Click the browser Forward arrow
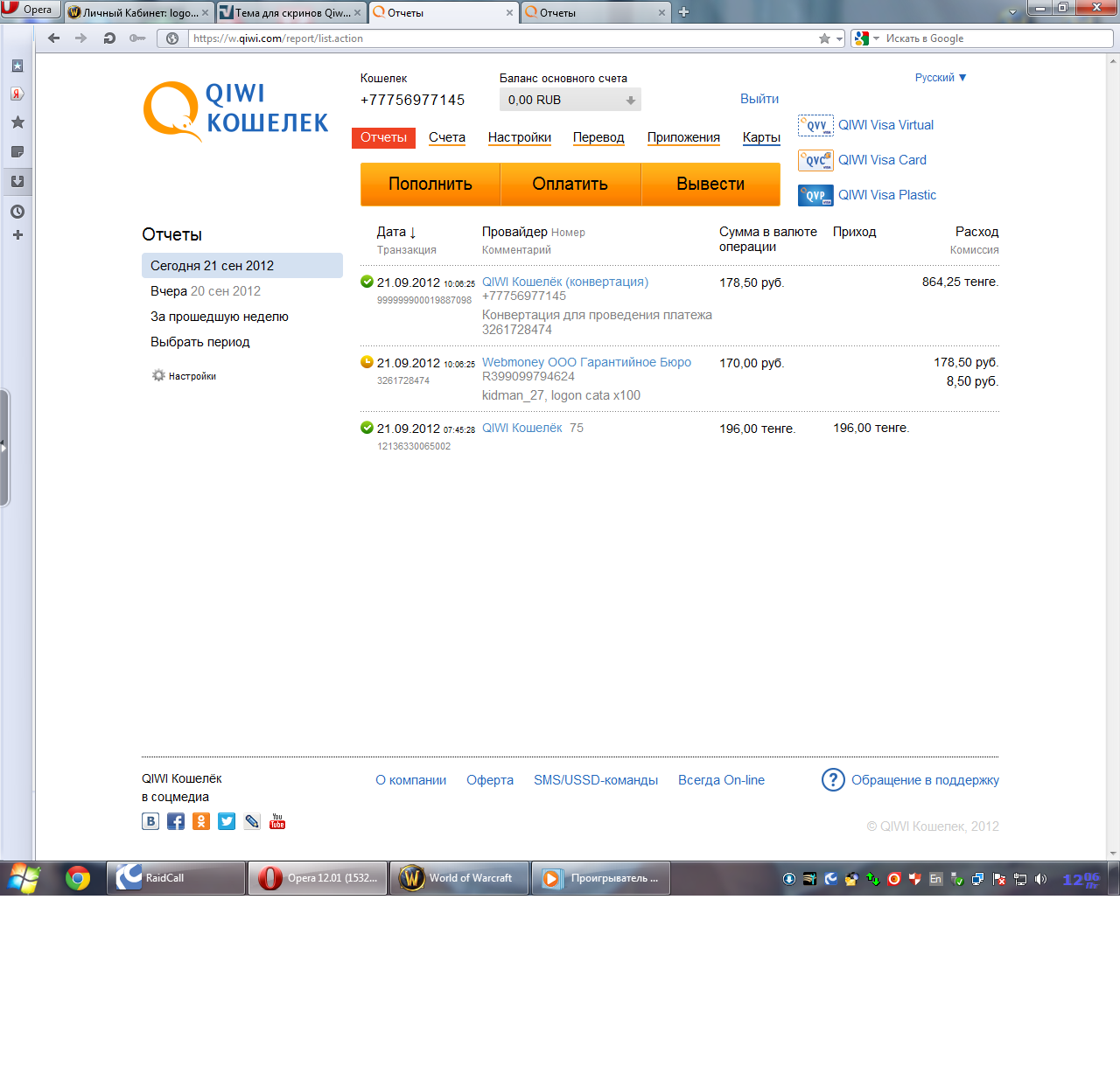Screen dimensions: 1120x1088 point(81,38)
